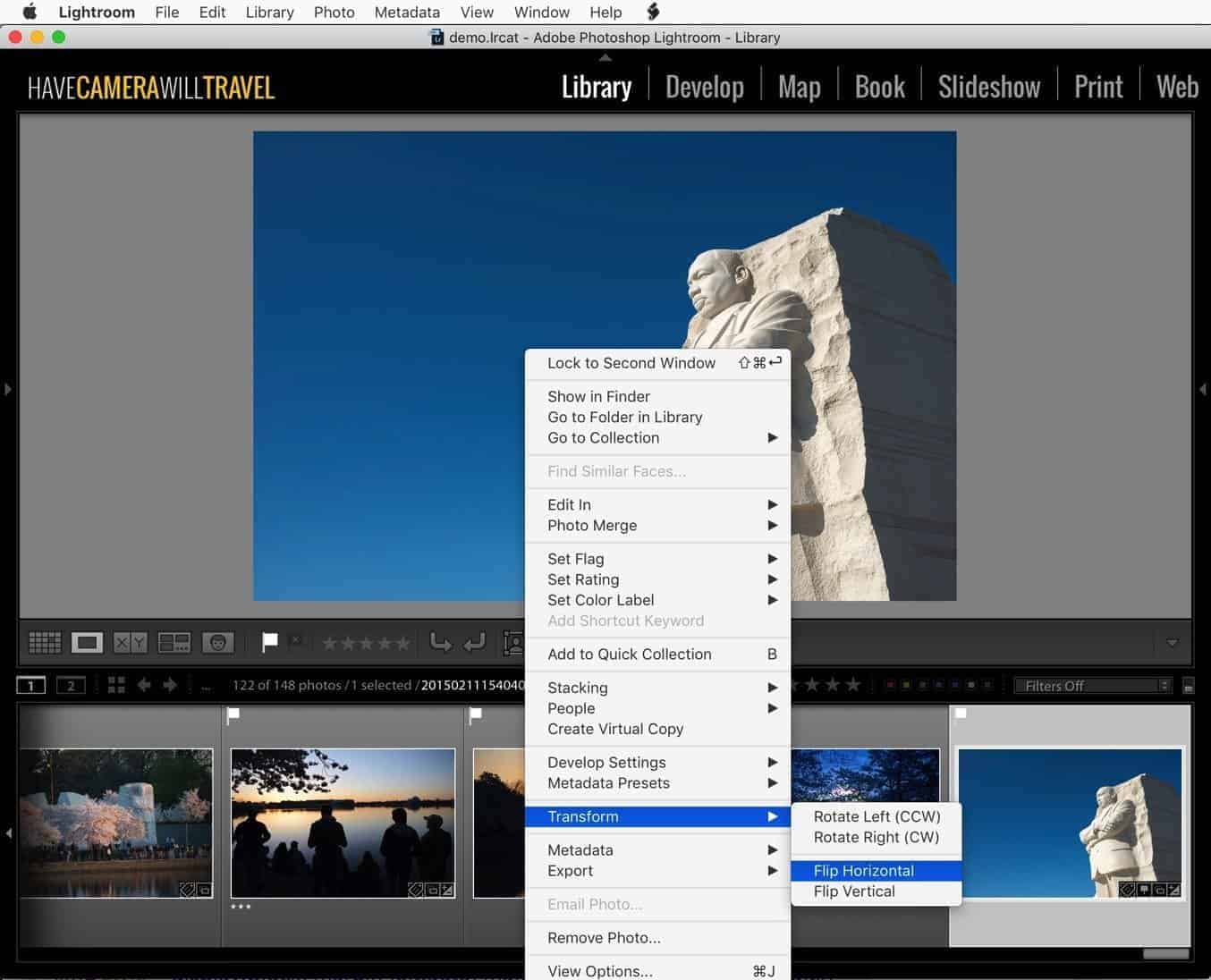Go forward with the filmstrip right arrow
1211x980 pixels.
pos(170,686)
